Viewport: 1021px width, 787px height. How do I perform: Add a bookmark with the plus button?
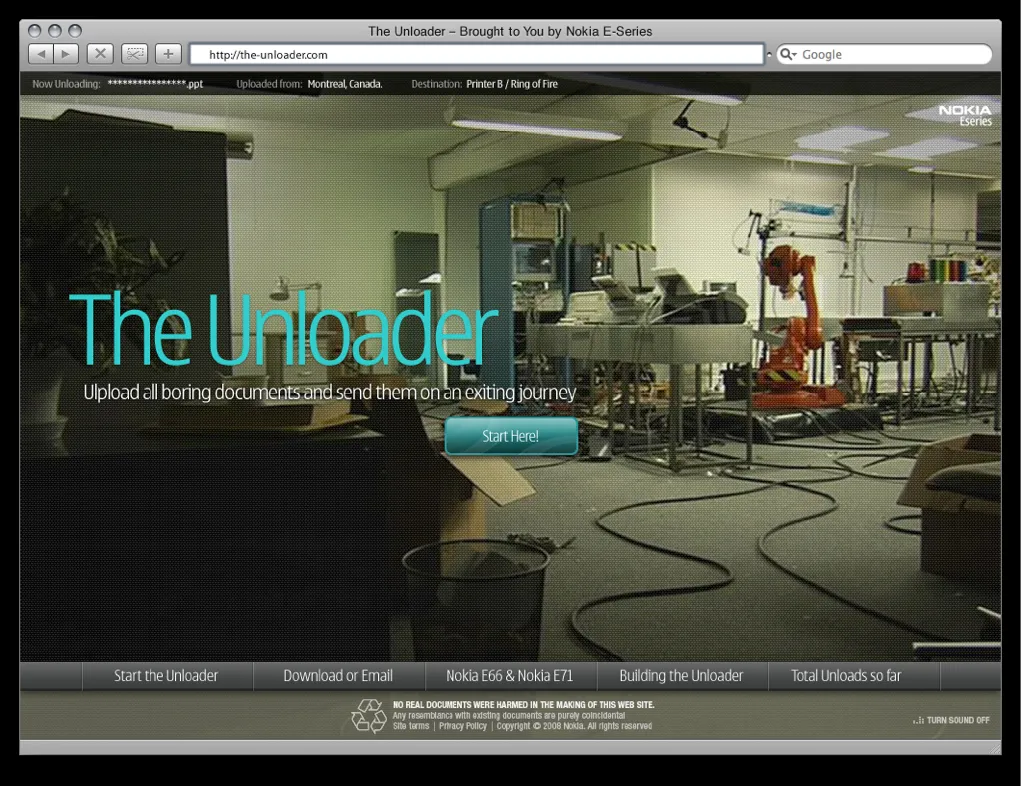[x=168, y=54]
